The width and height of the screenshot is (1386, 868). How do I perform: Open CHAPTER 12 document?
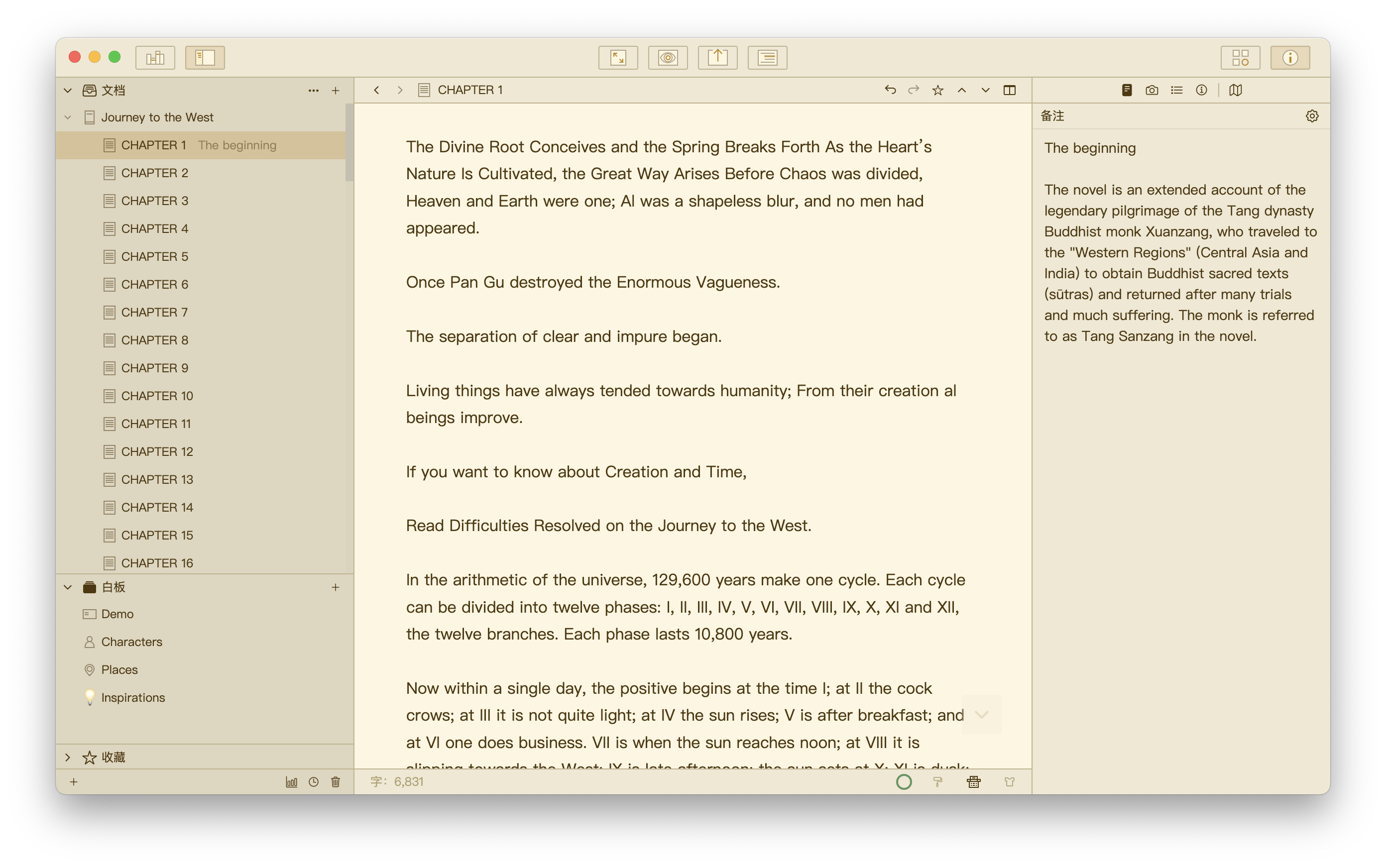point(201,452)
